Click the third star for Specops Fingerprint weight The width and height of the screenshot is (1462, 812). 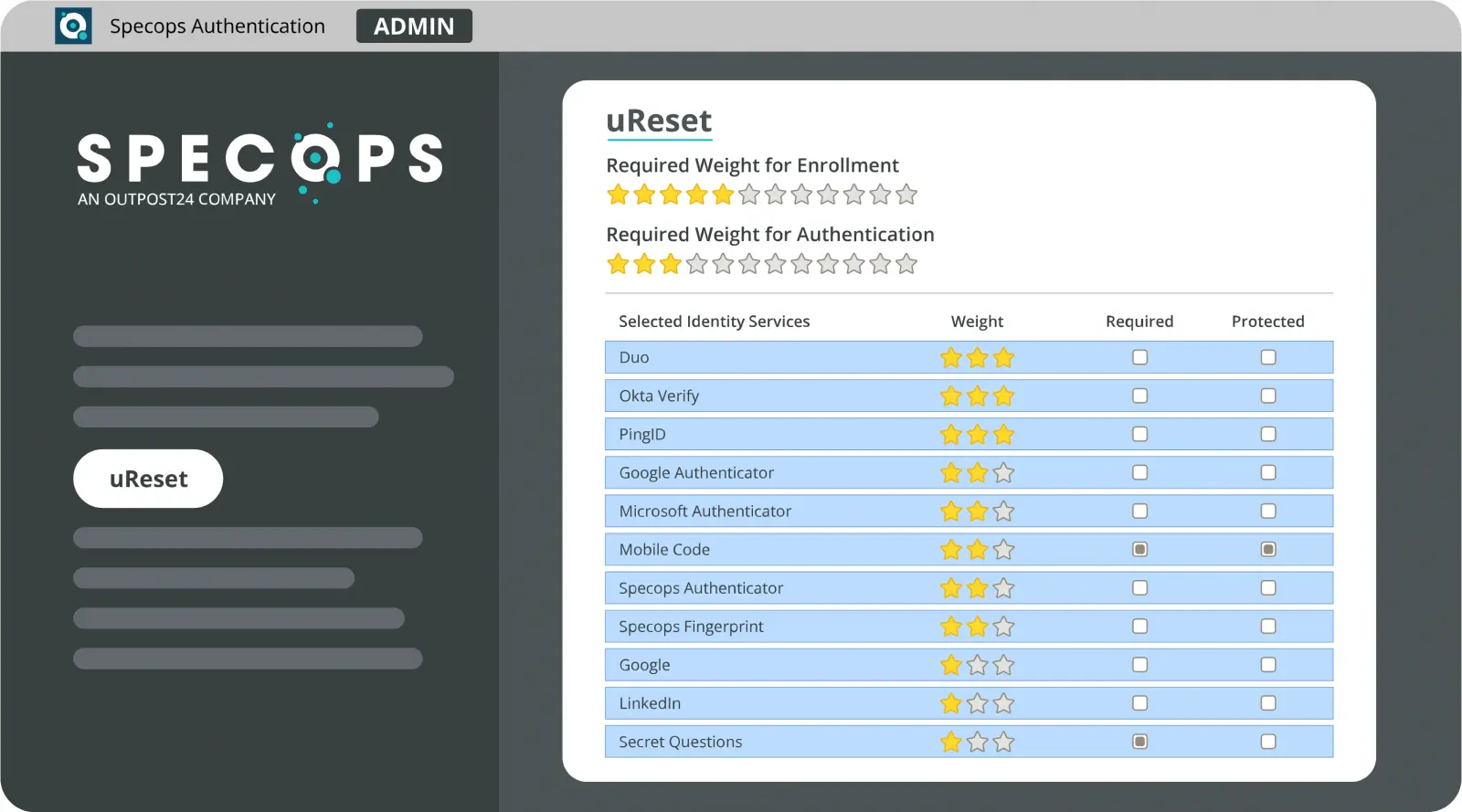pyautogui.click(x=1003, y=626)
